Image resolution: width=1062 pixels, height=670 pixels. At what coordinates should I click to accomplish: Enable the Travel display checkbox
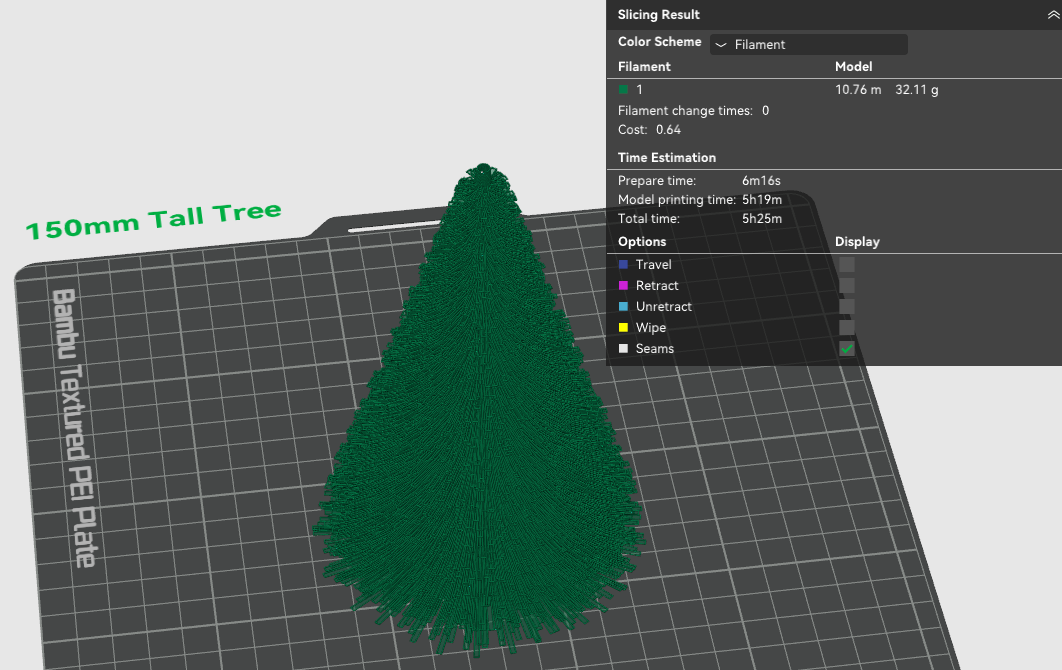pyautogui.click(x=847, y=264)
